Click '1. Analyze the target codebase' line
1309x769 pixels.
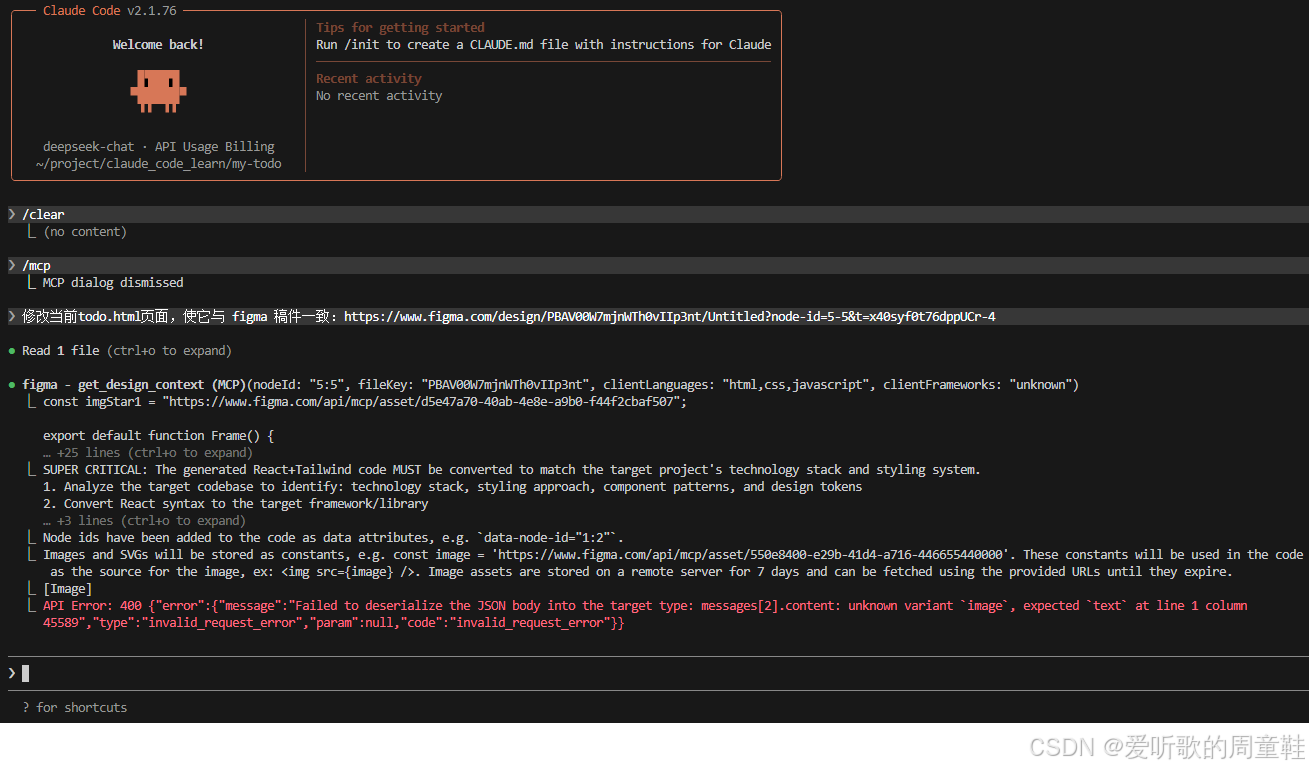click(x=452, y=487)
